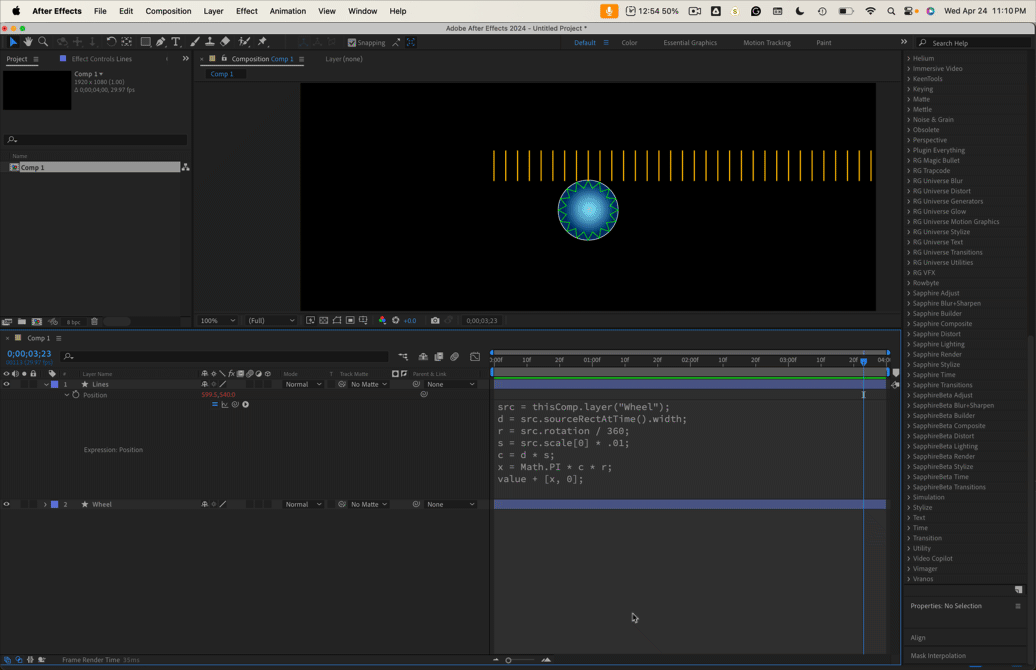Screen dimensions: 1036x670
Task: Click the timeline zoom slider handle
Action: (x=508, y=660)
